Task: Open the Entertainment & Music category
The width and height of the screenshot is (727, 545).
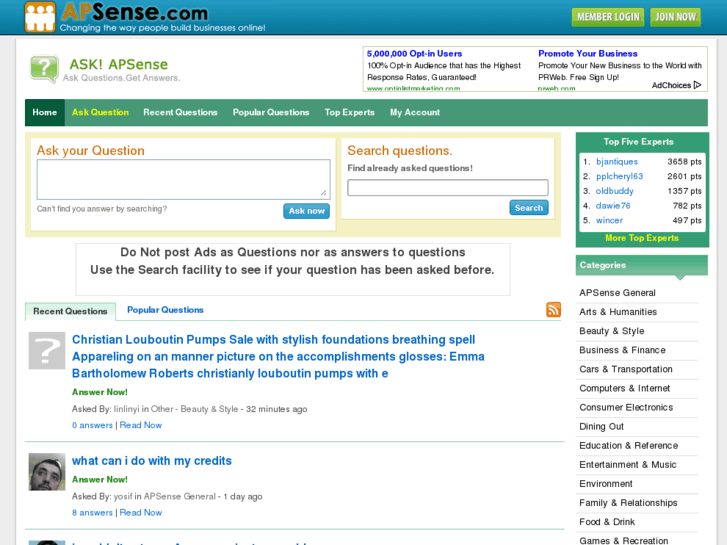Action: (627, 464)
